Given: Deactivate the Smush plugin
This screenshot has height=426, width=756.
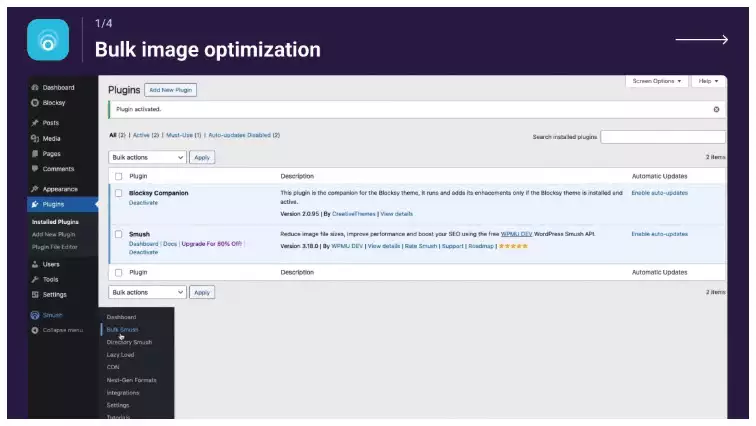Looking at the screenshot, I should (143, 253).
